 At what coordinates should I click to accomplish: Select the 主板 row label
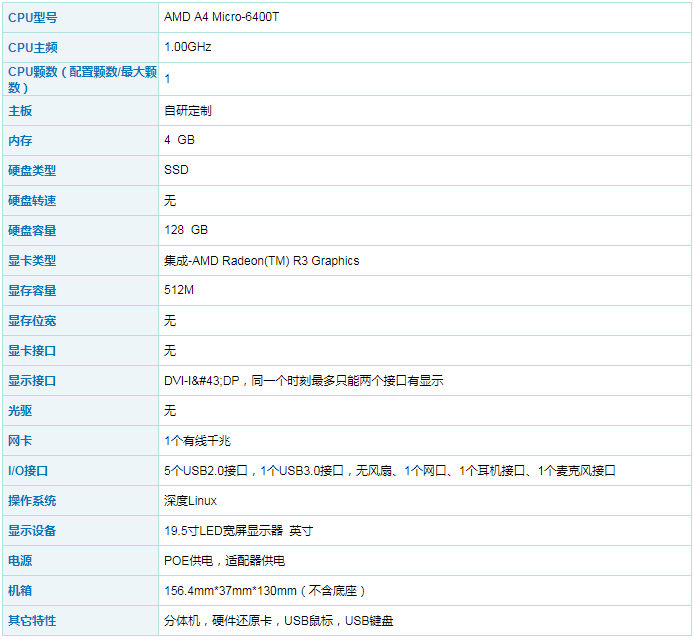(x=20, y=111)
